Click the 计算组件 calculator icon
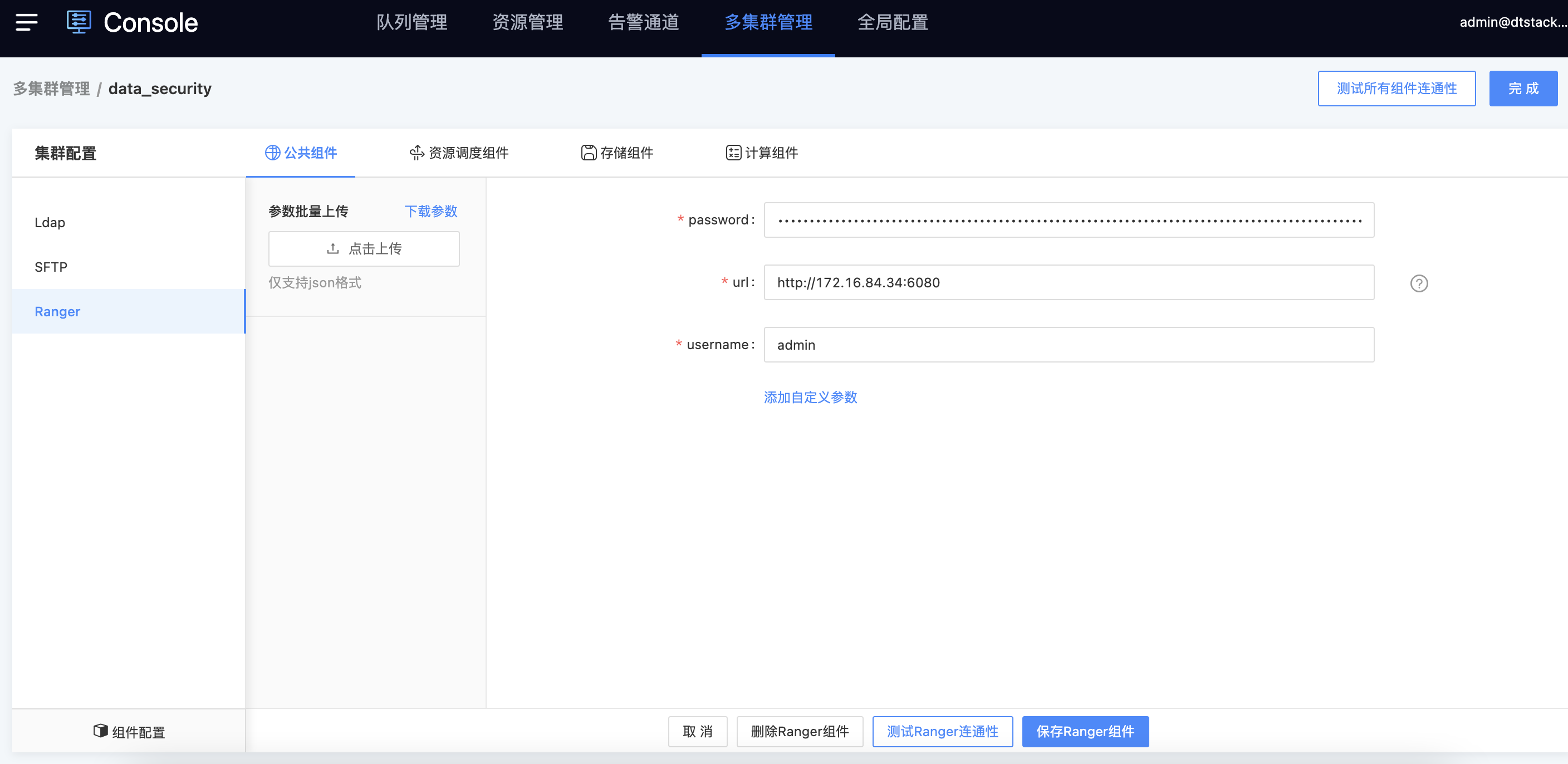Viewport: 1568px width, 764px height. click(733, 153)
